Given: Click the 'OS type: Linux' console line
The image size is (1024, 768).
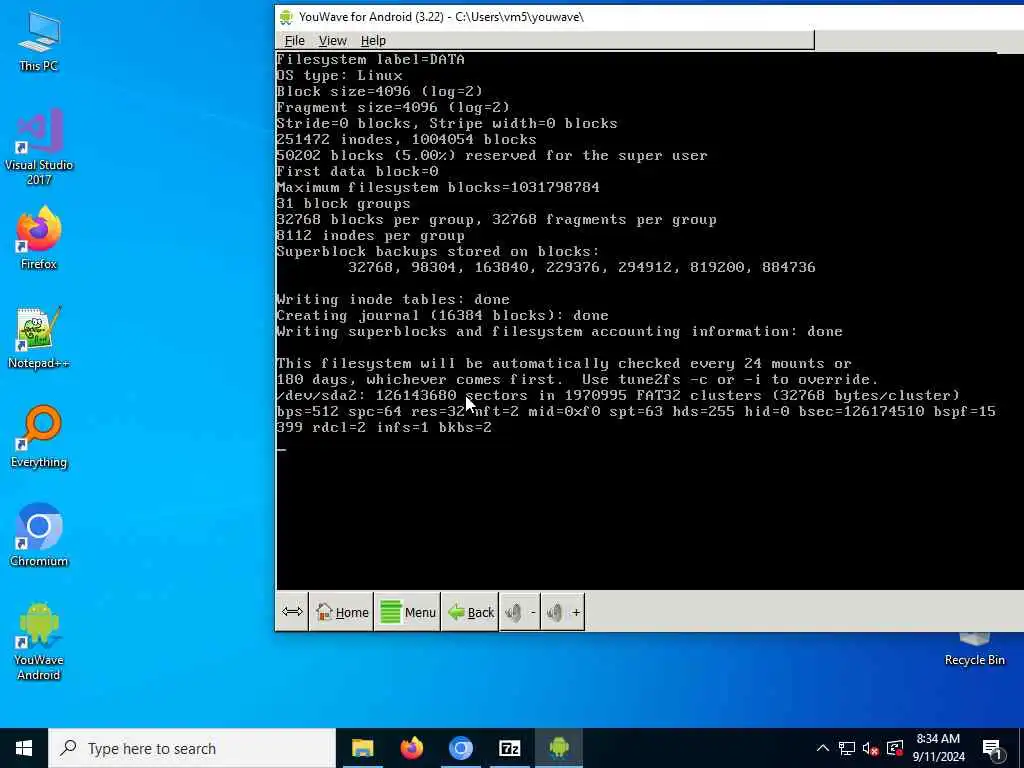Looking at the screenshot, I should pos(339,75).
